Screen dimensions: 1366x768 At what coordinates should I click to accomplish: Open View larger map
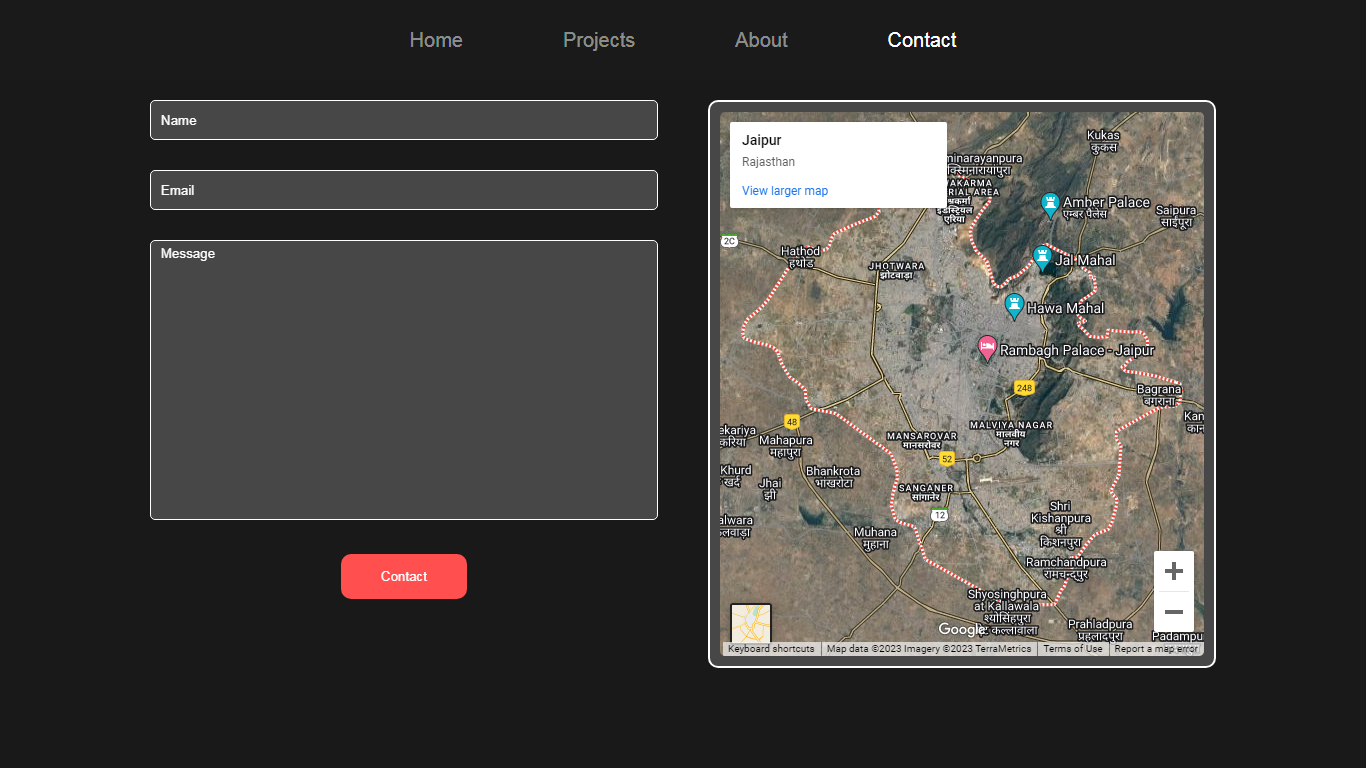point(784,190)
